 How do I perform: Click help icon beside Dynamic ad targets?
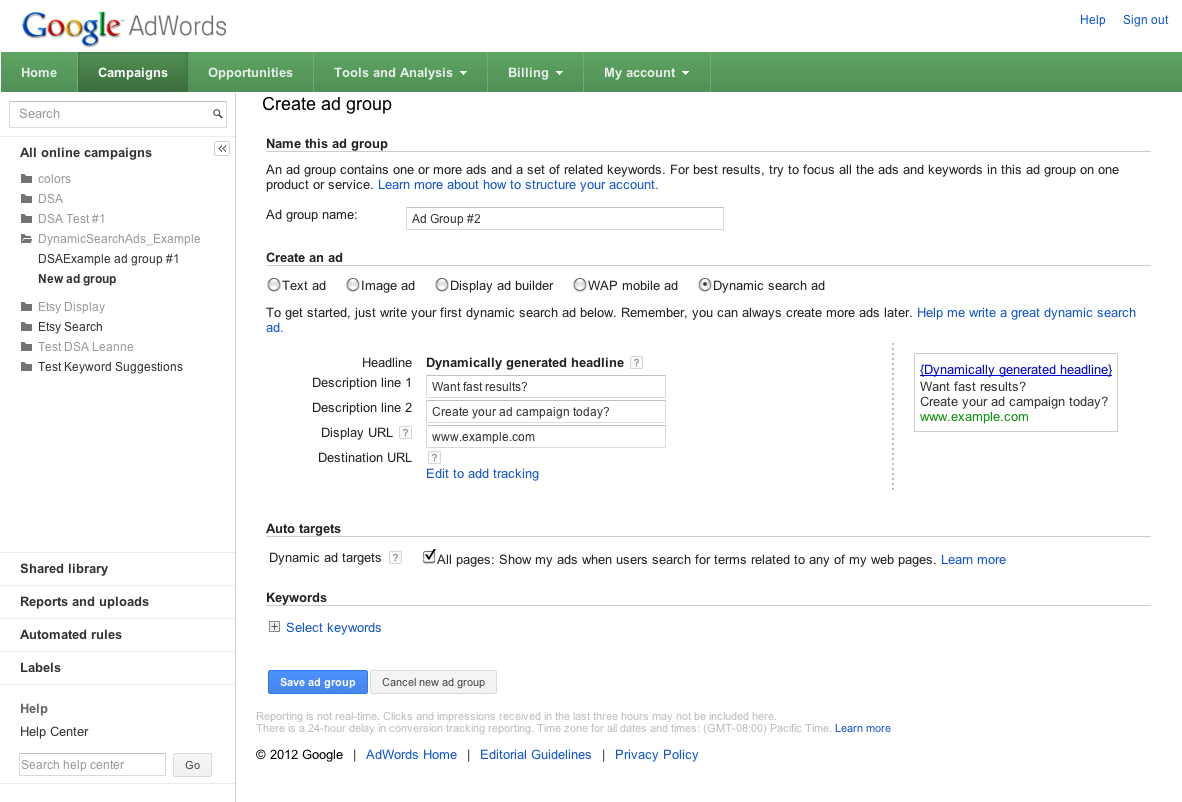[x=396, y=558]
